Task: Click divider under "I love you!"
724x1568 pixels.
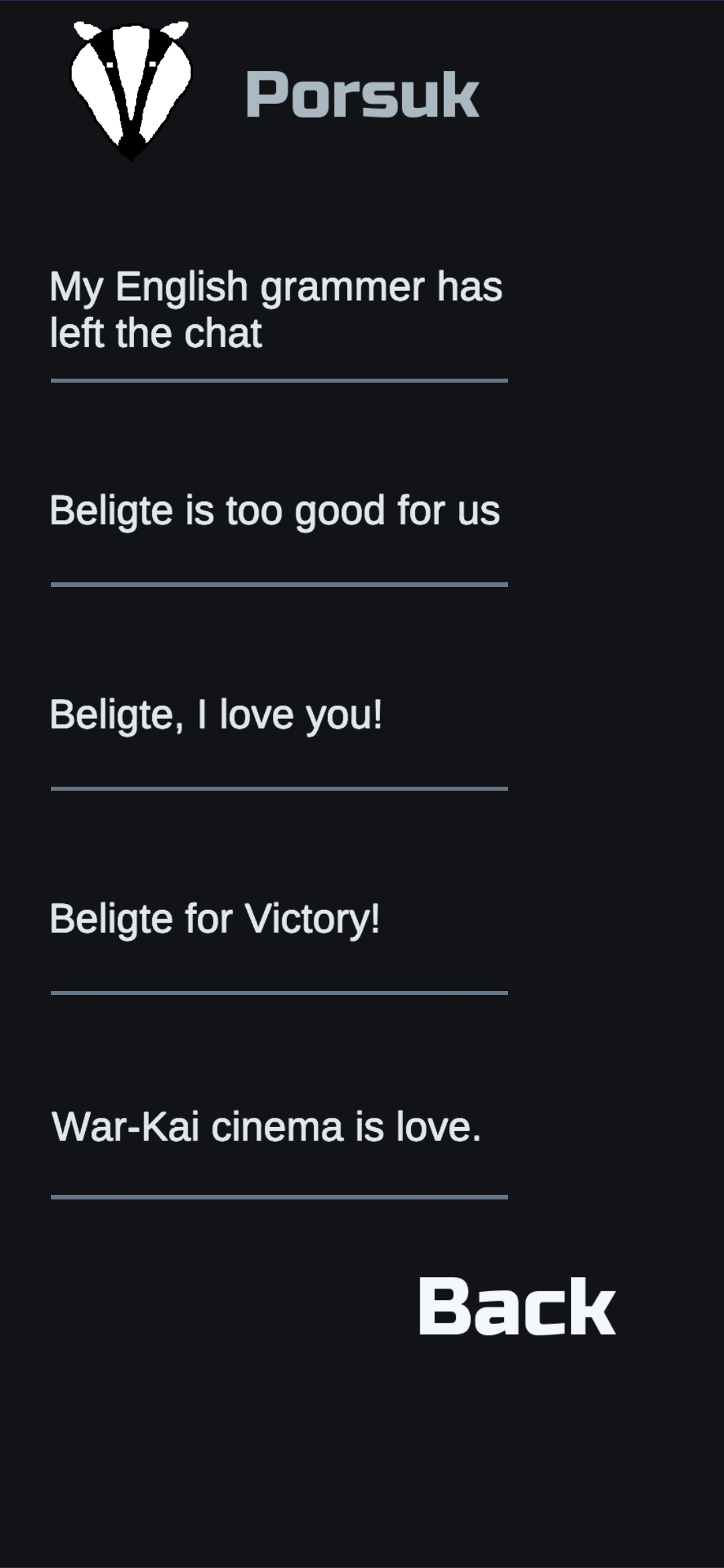Action: click(x=280, y=789)
